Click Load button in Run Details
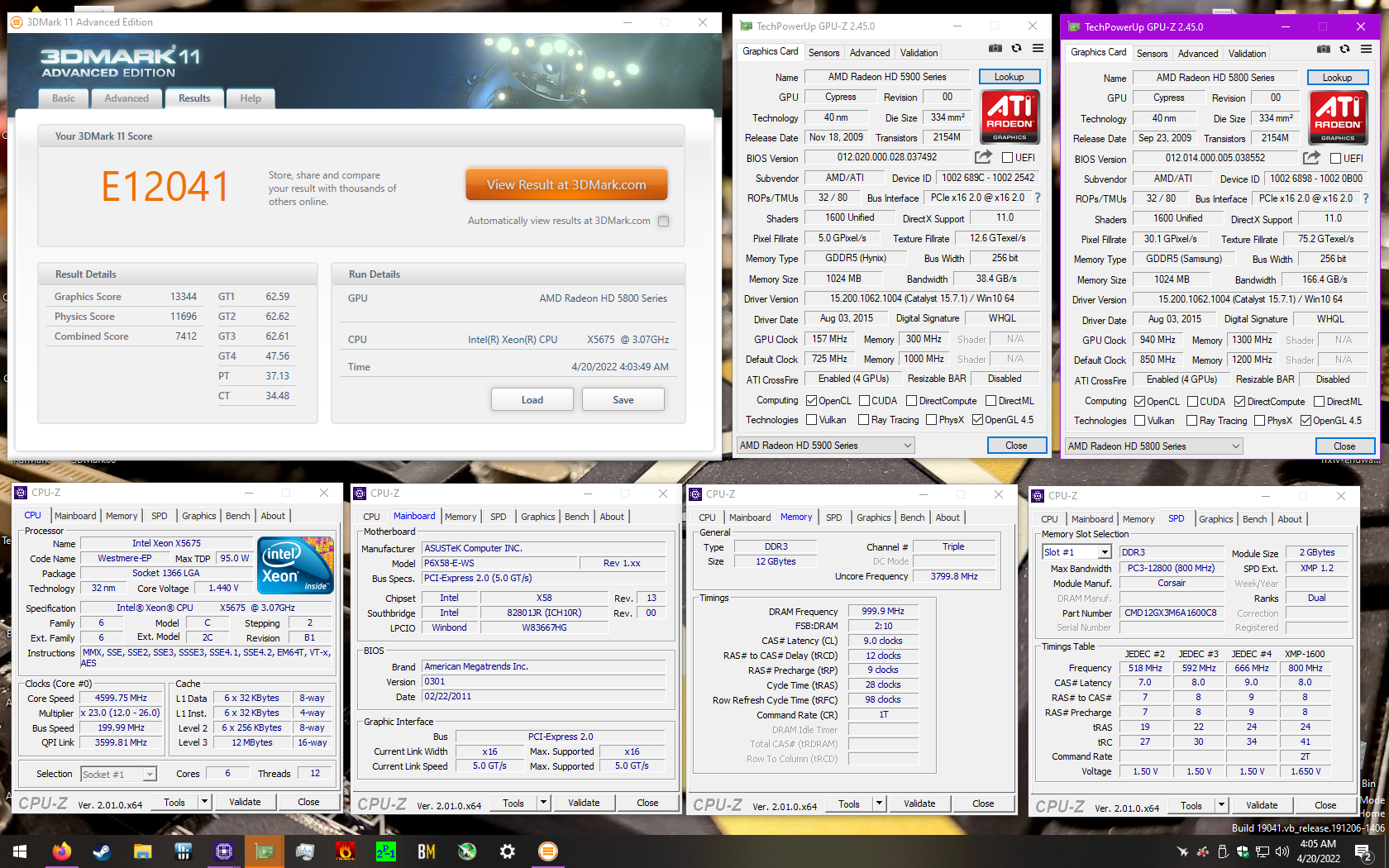Image resolution: width=1389 pixels, height=868 pixels. tap(532, 400)
